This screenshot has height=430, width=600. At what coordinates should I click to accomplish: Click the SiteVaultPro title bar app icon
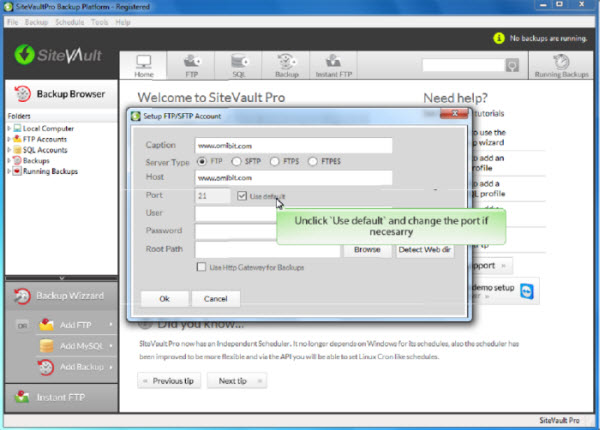click(8, 7)
